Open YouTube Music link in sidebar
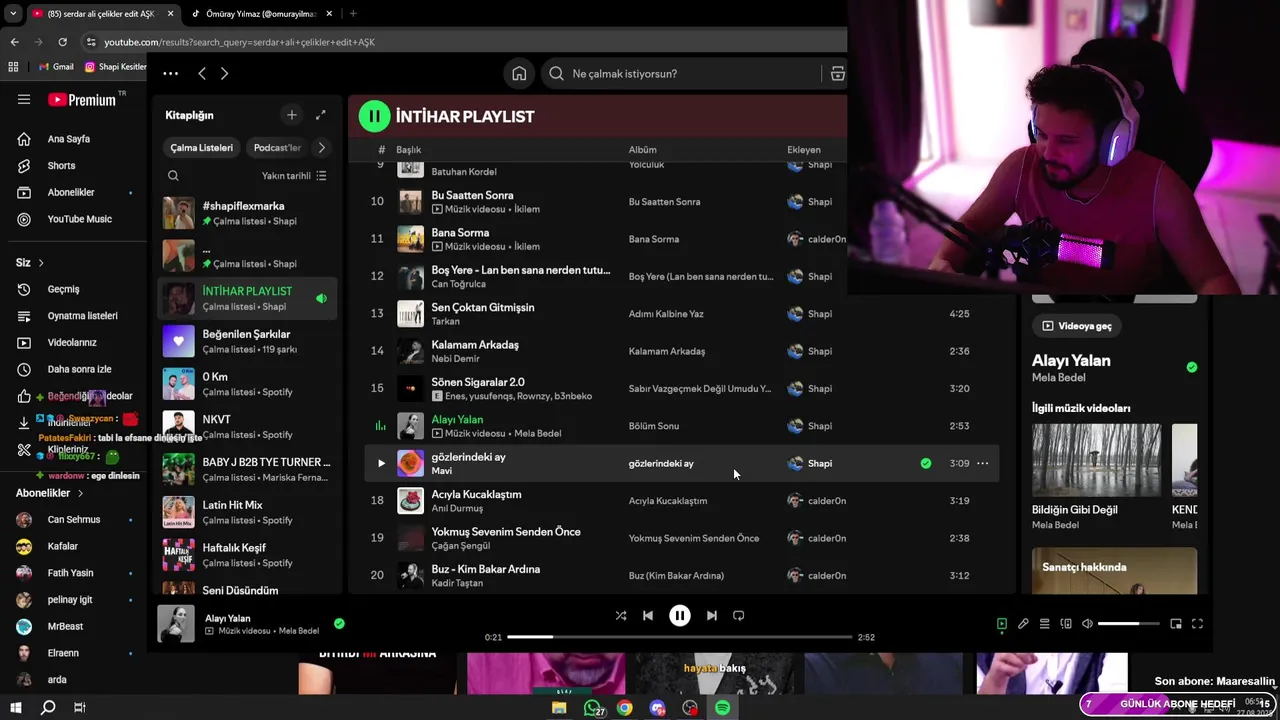Viewport: 1280px width, 720px height. click(79, 219)
